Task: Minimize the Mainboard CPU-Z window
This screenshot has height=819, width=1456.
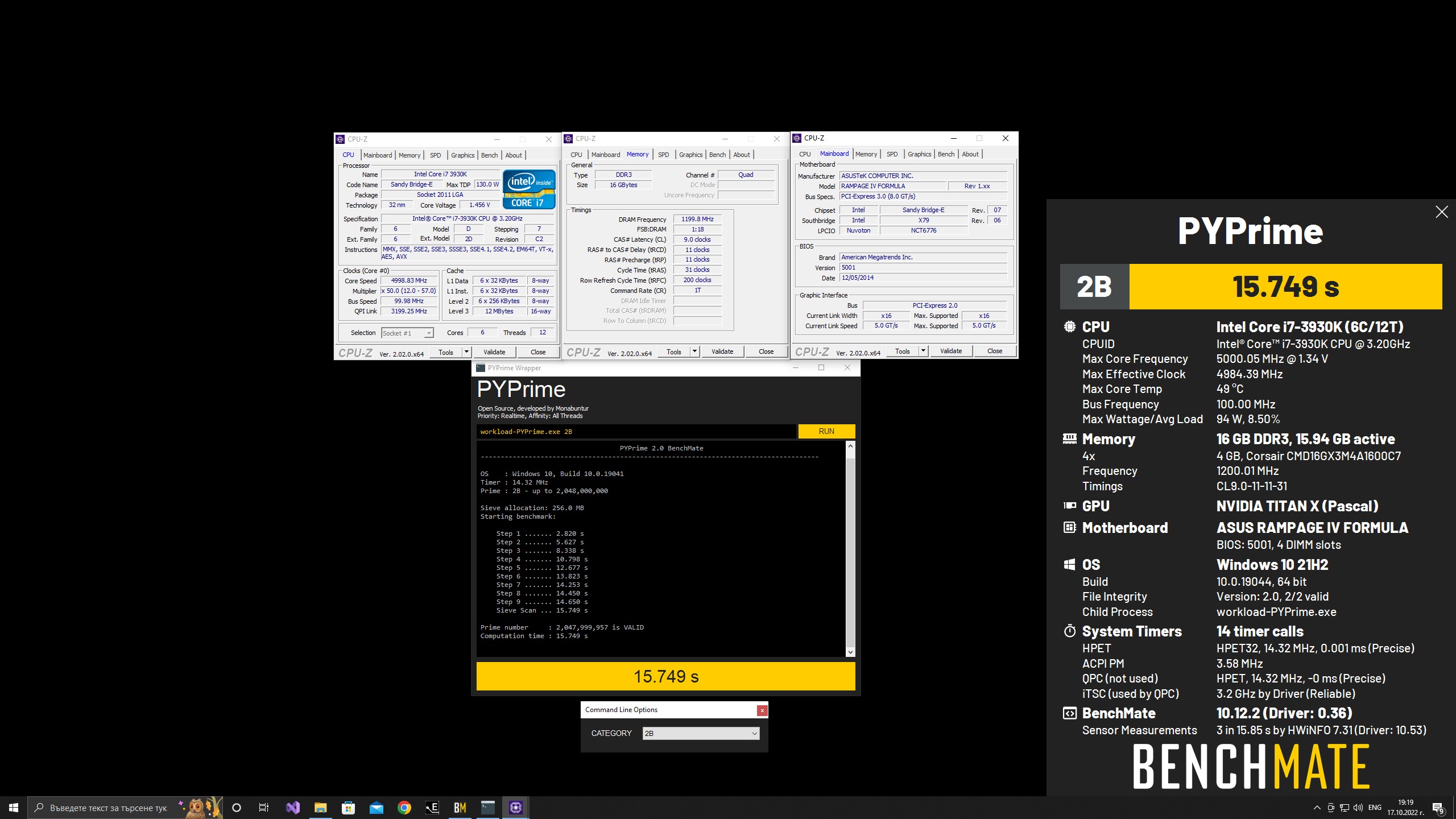Action: click(954, 138)
